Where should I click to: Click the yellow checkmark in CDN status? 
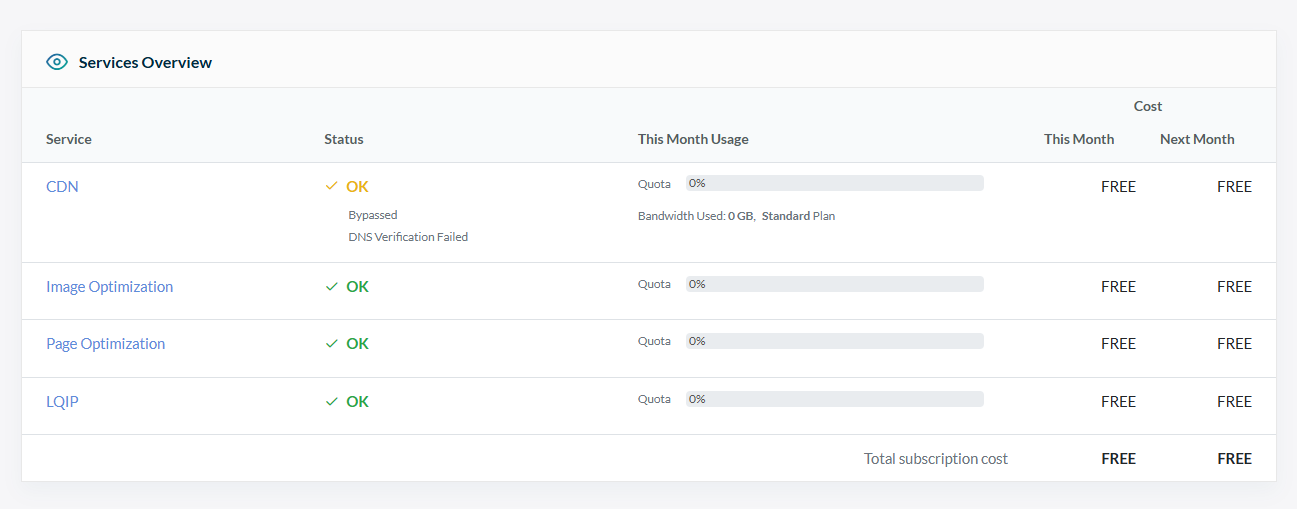[332, 186]
